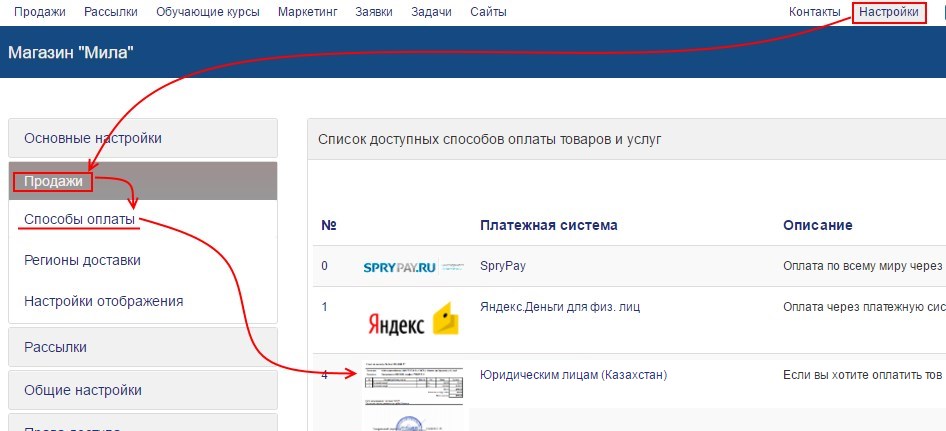The width and height of the screenshot is (946, 431).
Task: Select Обучающие курсы menu item
Action: 208,12
